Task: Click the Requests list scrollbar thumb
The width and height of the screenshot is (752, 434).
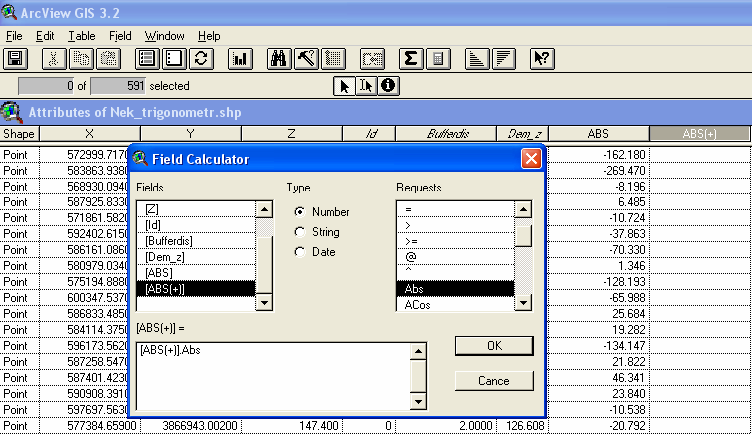Action: coord(523,235)
